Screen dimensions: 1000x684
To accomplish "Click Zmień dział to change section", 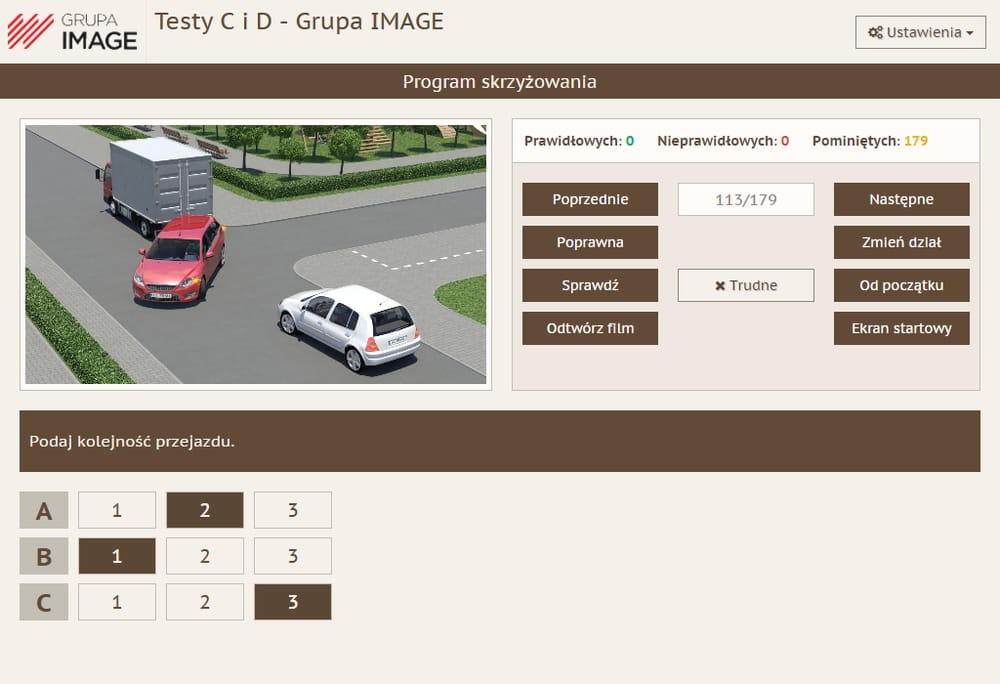I will coord(901,242).
